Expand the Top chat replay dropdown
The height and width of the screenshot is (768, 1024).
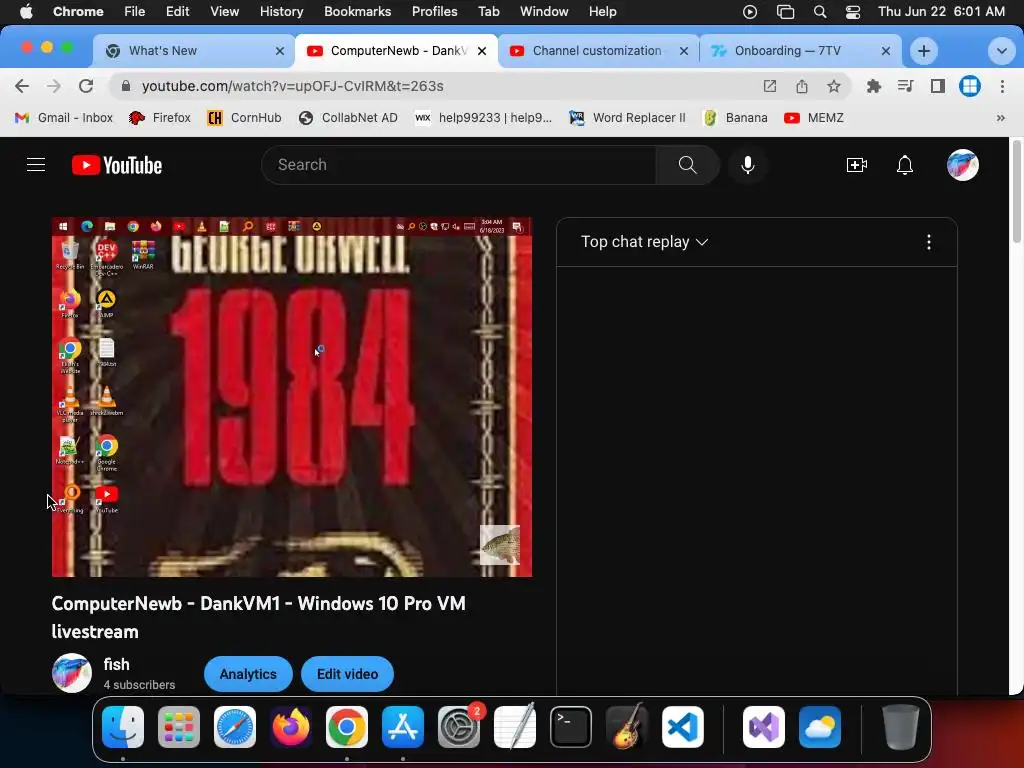[x=644, y=242]
